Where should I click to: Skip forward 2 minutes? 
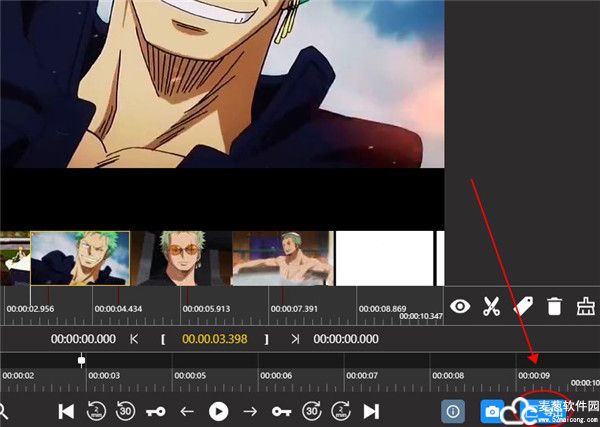click(341, 411)
